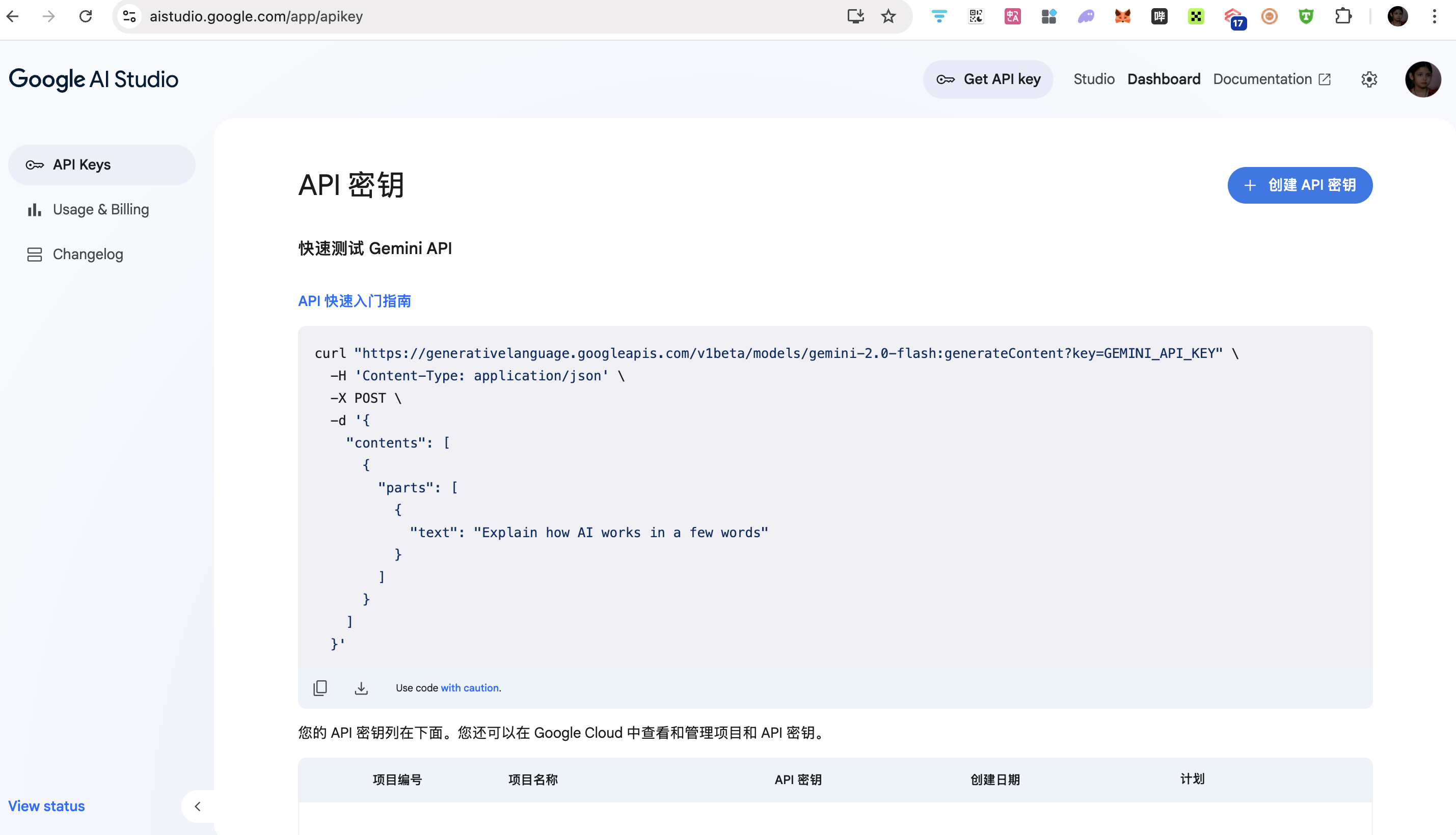
Task: Open the API 快速入门指南 link
Action: tap(355, 301)
